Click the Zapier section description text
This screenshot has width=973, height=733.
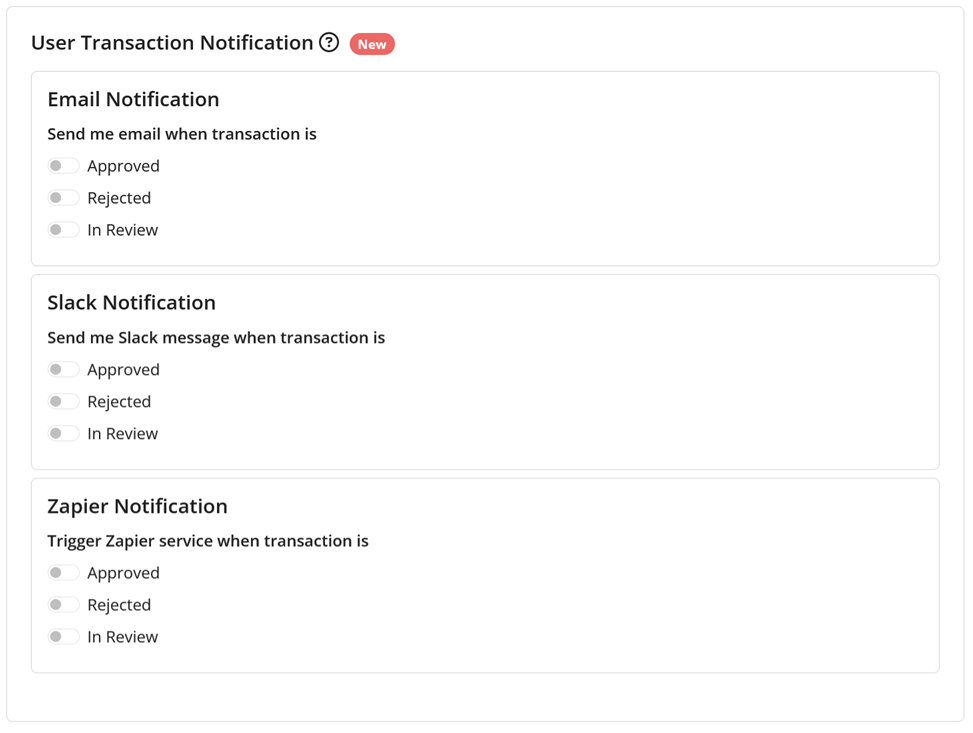208,540
